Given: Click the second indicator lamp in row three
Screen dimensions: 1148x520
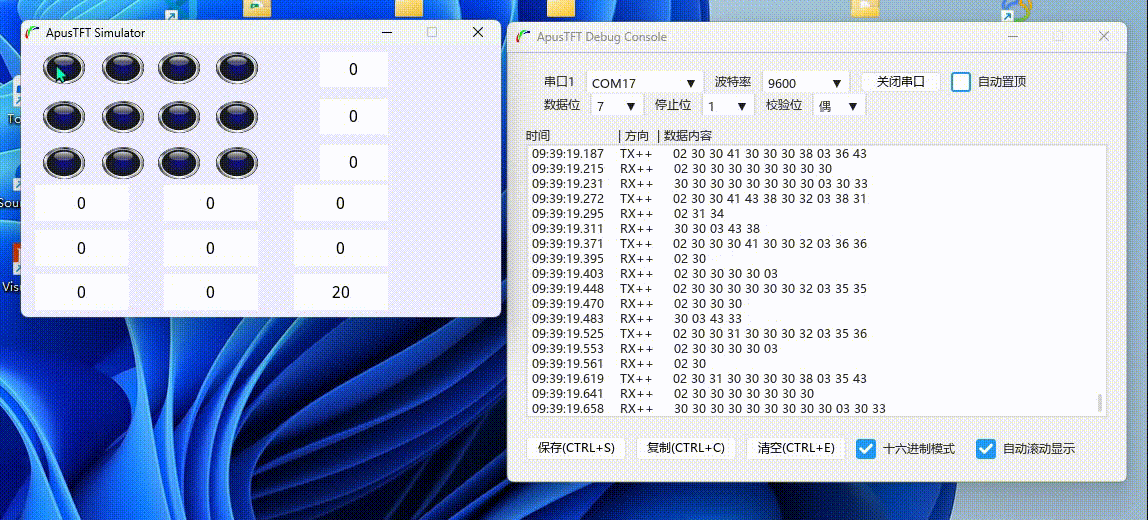Looking at the screenshot, I should [122, 163].
